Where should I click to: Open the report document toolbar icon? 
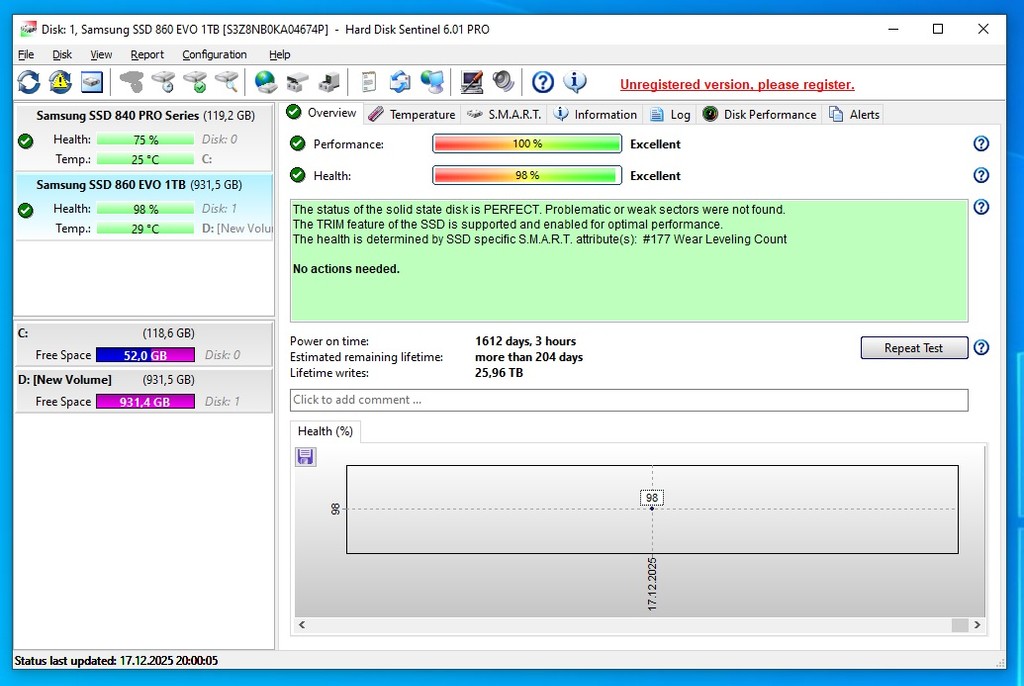tap(369, 82)
